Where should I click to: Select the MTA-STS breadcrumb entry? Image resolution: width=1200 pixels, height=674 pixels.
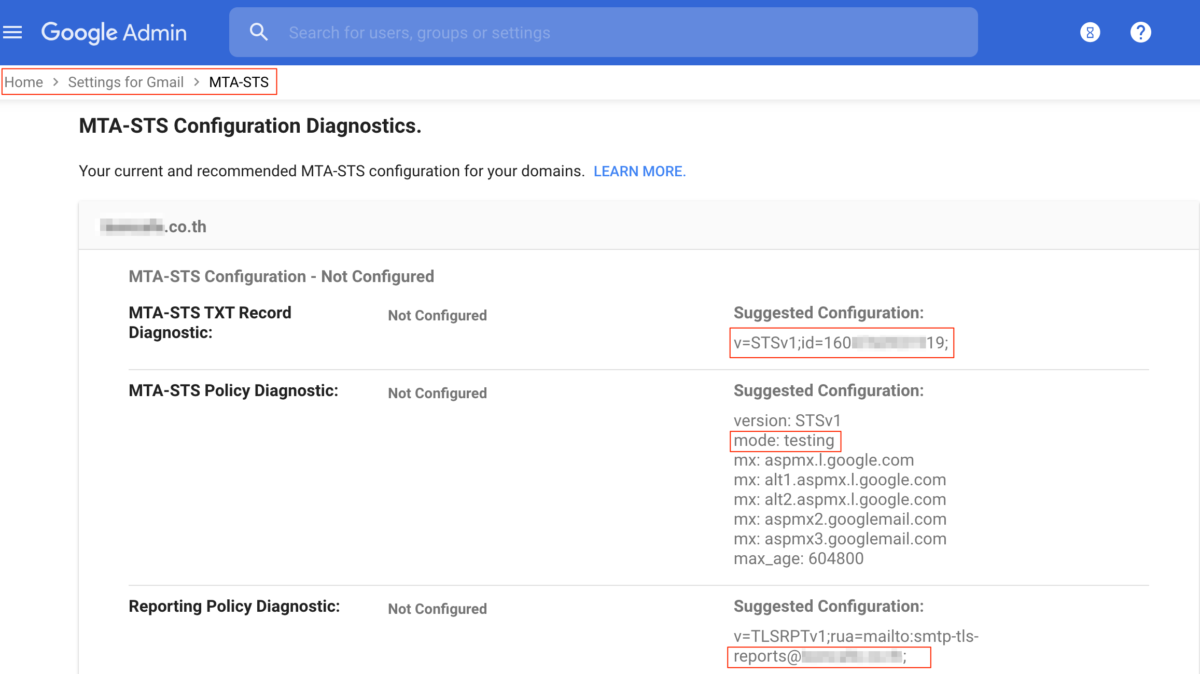coord(239,82)
